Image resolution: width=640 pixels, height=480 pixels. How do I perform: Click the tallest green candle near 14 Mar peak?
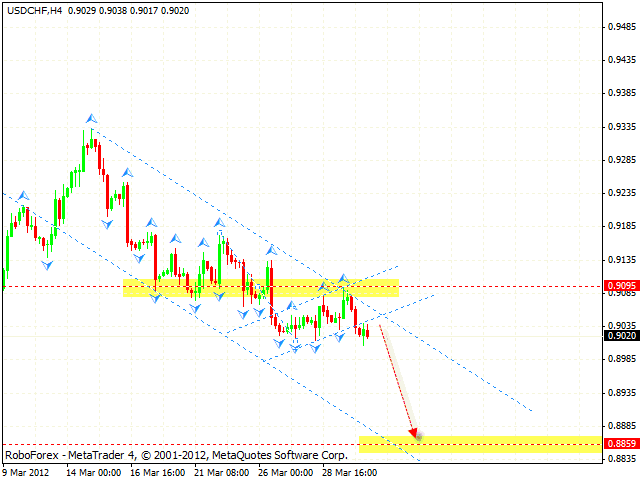(x=84, y=158)
